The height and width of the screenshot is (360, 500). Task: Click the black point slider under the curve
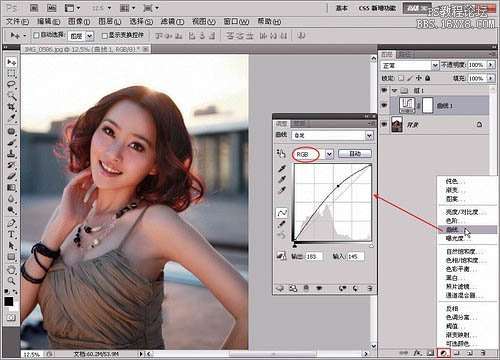tap(295, 246)
